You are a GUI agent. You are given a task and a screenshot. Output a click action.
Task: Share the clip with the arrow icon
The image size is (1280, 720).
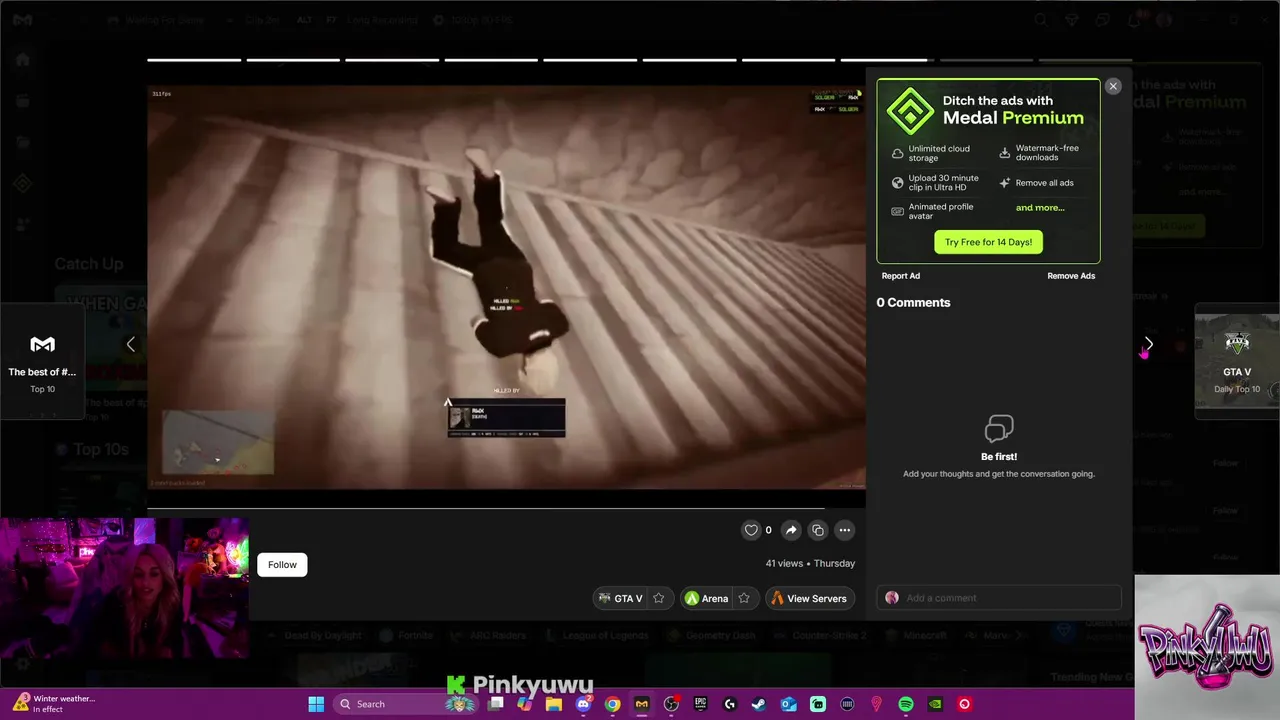(791, 530)
